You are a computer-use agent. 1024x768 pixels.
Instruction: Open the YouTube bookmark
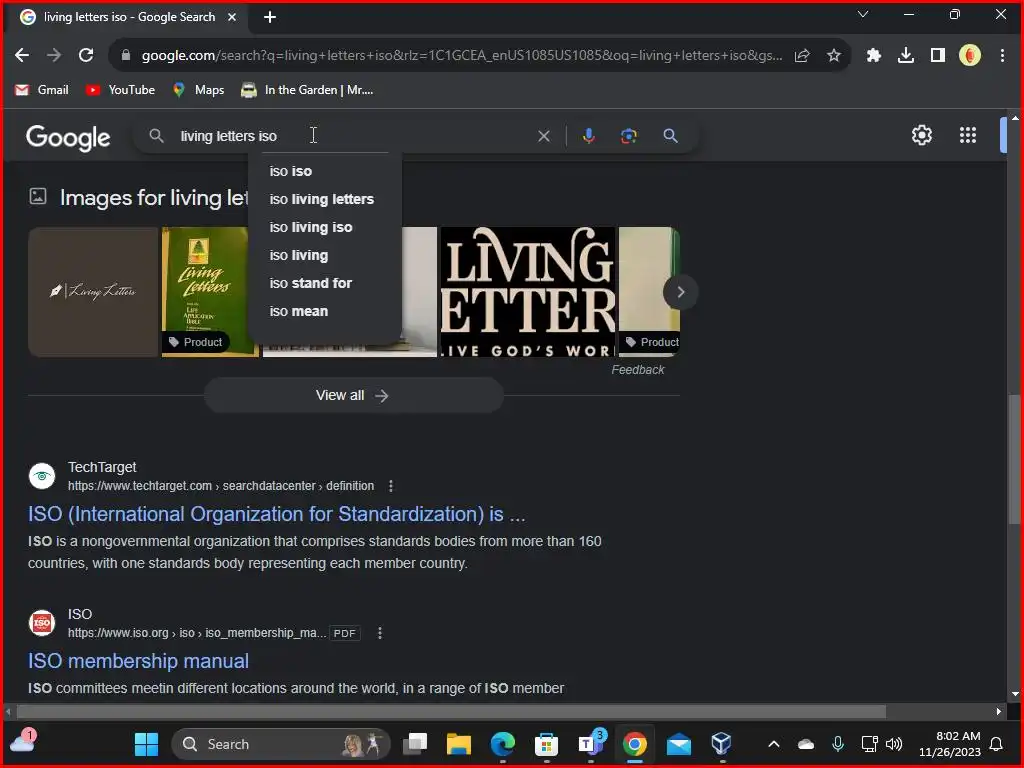[x=120, y=90]
